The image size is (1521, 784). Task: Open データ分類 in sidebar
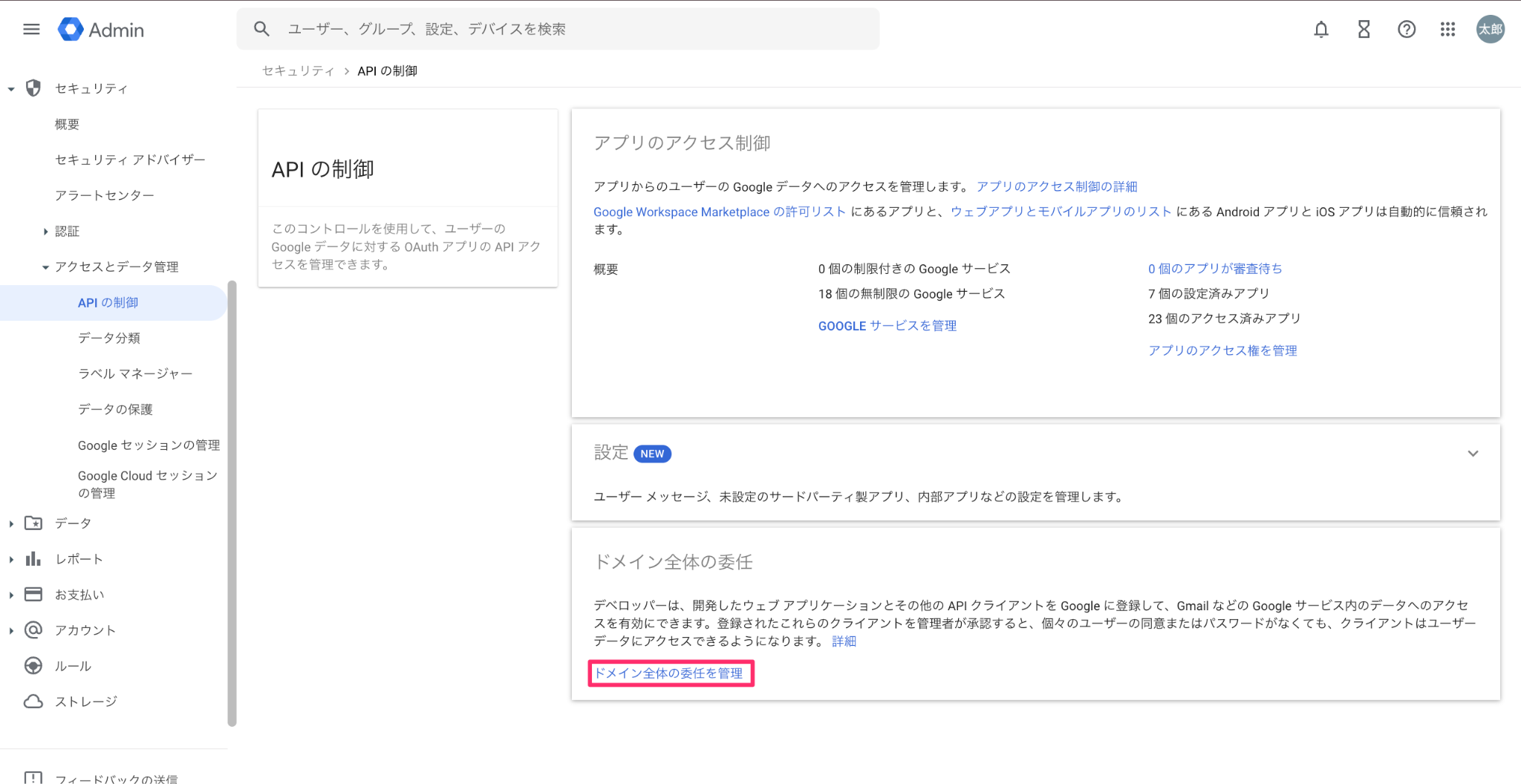click(109, 338)
